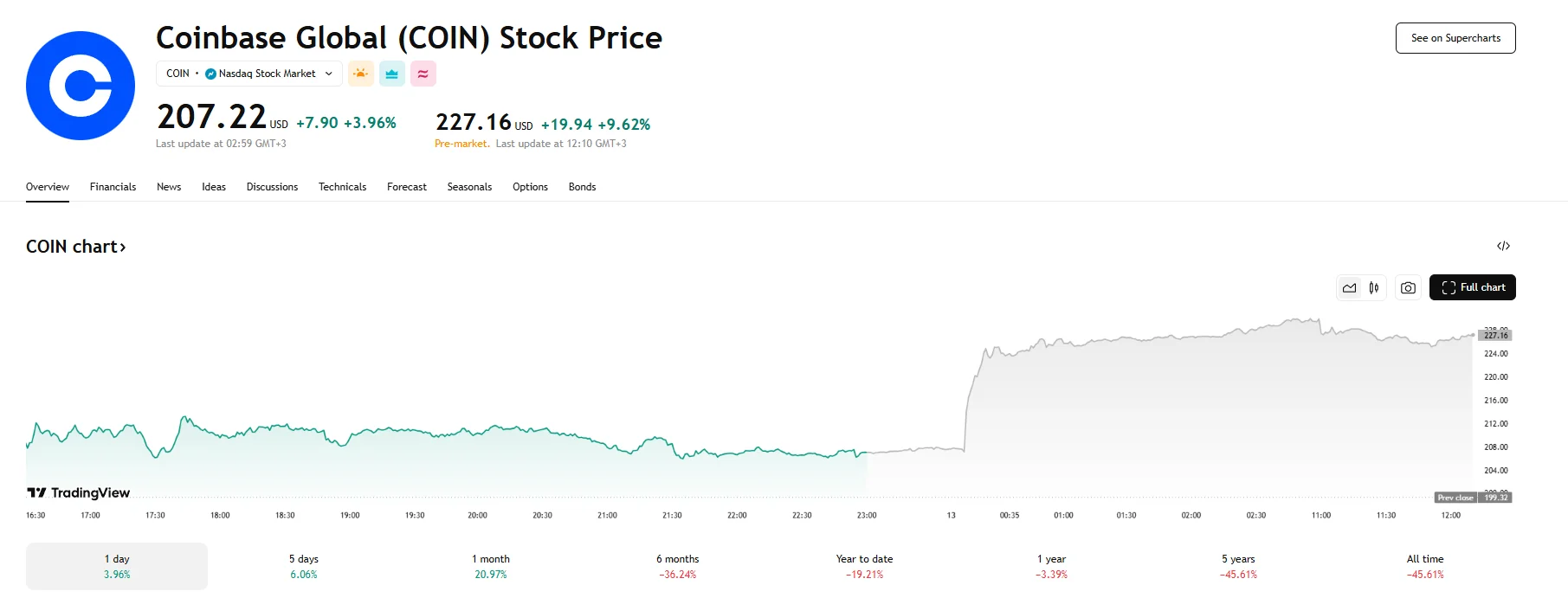Image resolution: width=1568 pixels, height=598 pixels.
Task: Select the 1 year range
Action: pos(1051,566)
